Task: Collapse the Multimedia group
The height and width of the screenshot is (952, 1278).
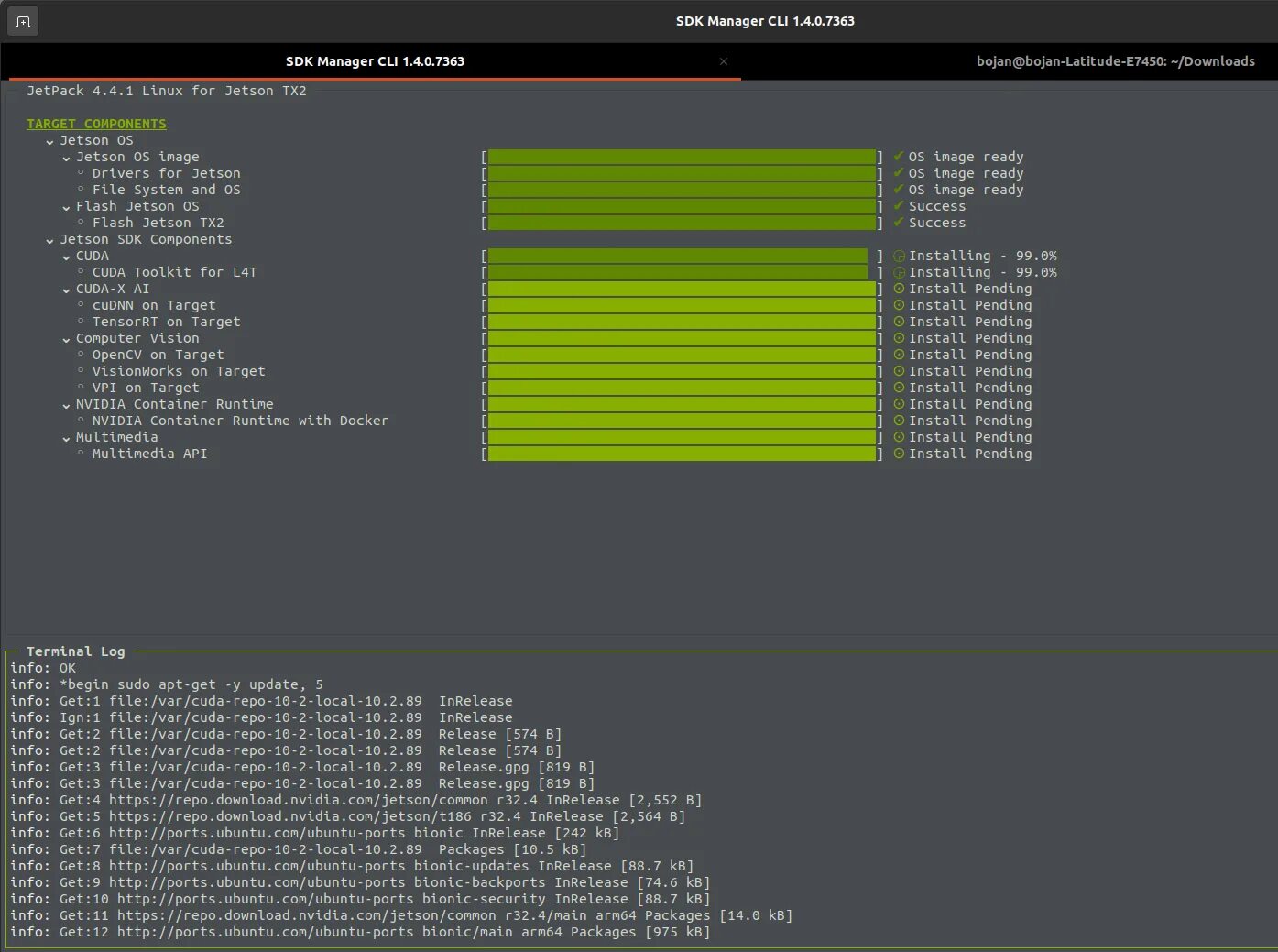Action: pos(66,438)
